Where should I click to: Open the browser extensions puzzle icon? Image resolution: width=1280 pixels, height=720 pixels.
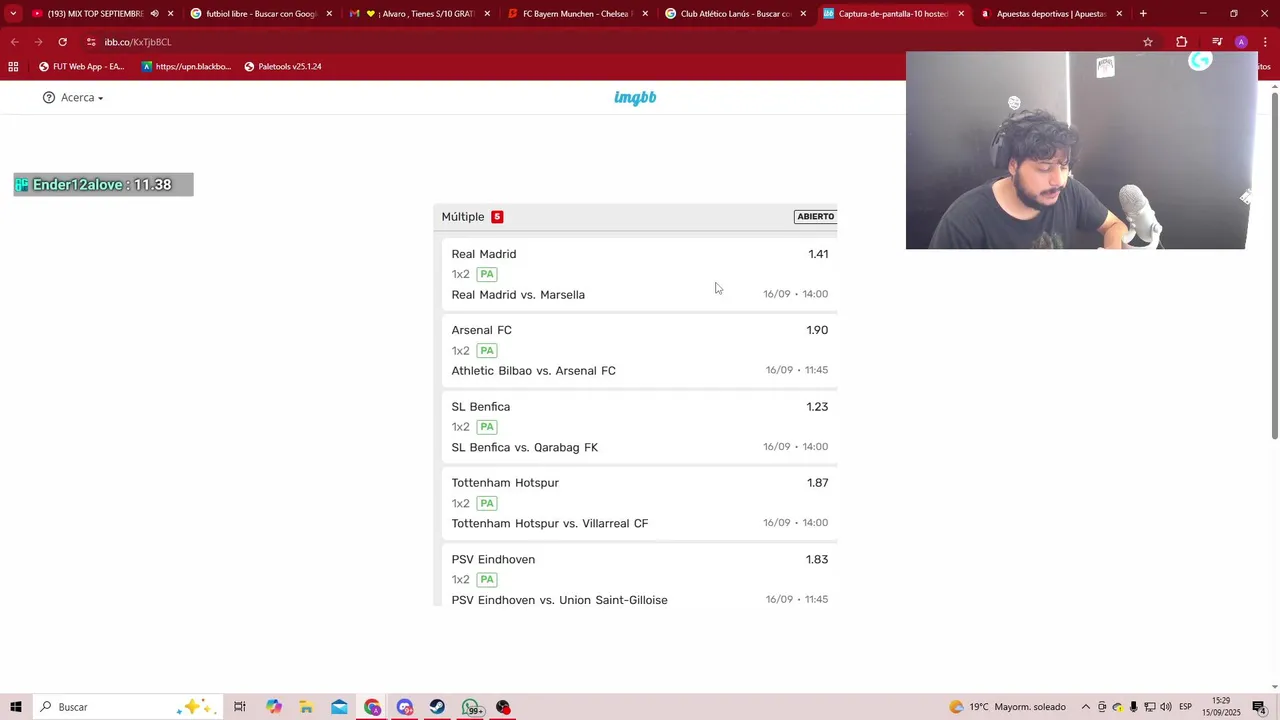(1182, 42)
